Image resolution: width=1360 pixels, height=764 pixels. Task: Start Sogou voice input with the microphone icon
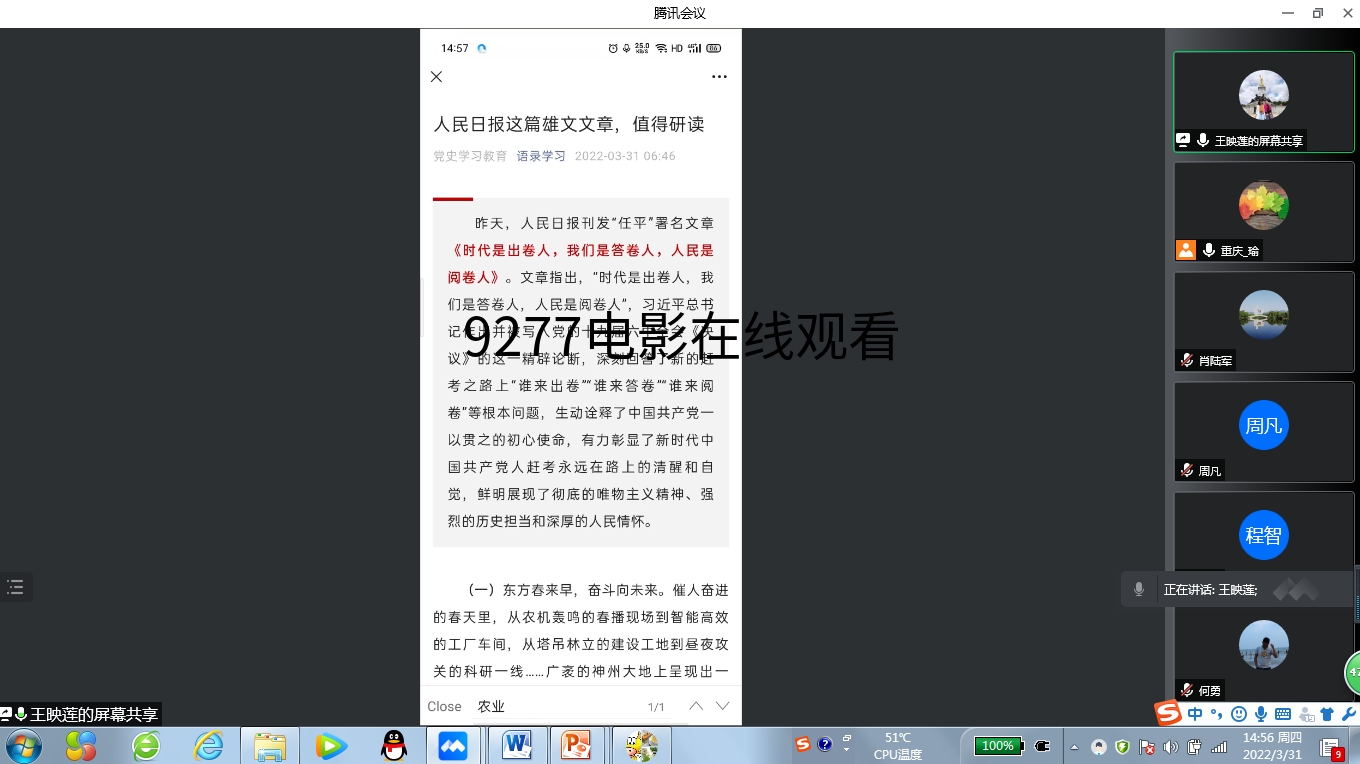1261,714
